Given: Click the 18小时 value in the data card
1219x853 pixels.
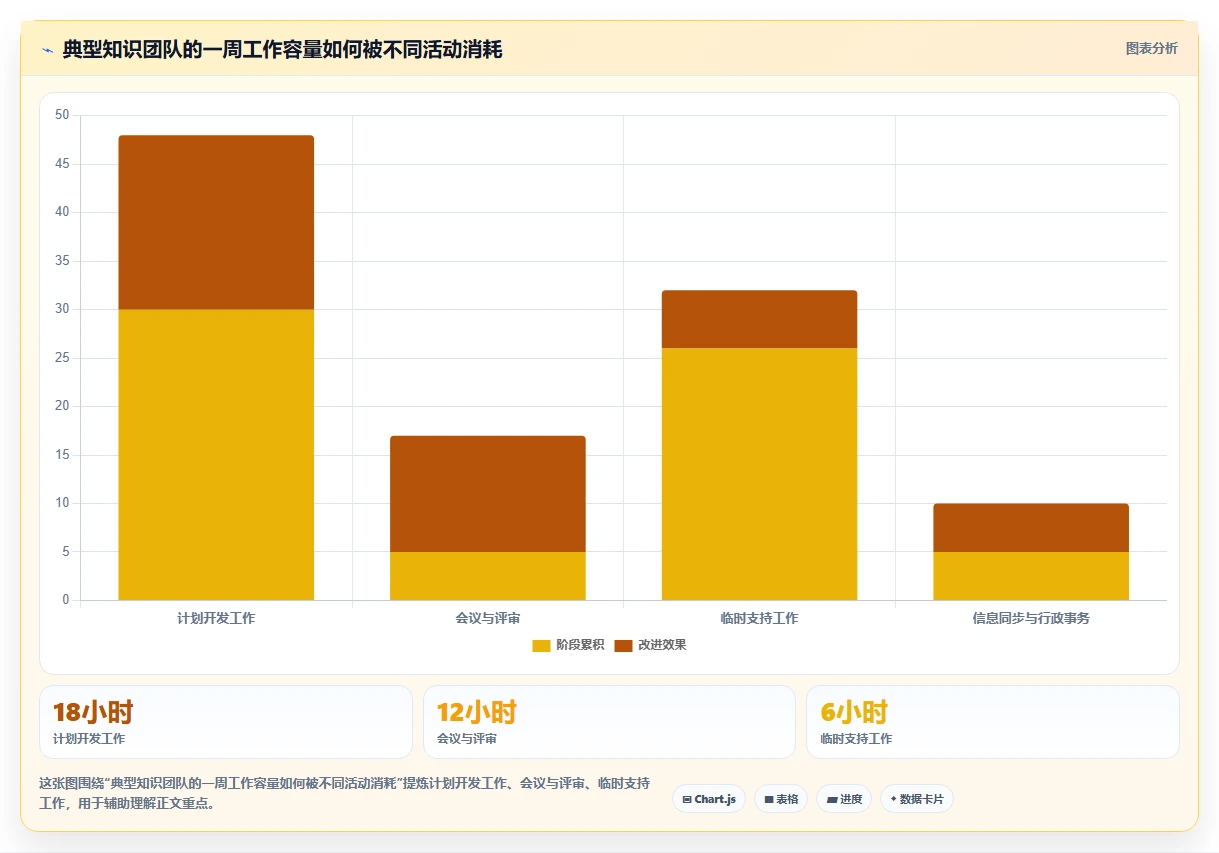Looking at the screenshot, I should pyautogui.click(x=93, y=713).
